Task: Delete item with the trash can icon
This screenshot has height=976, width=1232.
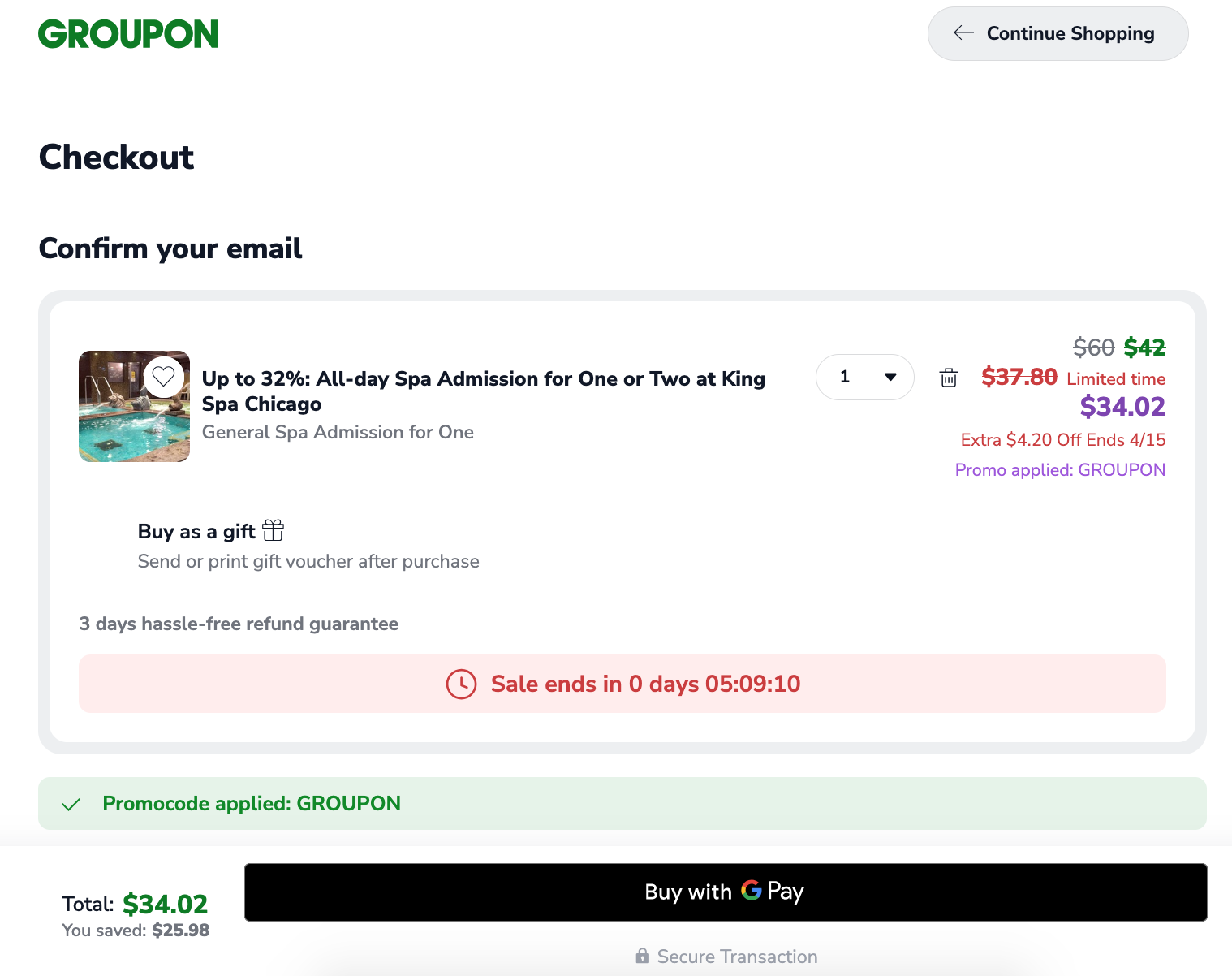Action: tap(949, 378)
